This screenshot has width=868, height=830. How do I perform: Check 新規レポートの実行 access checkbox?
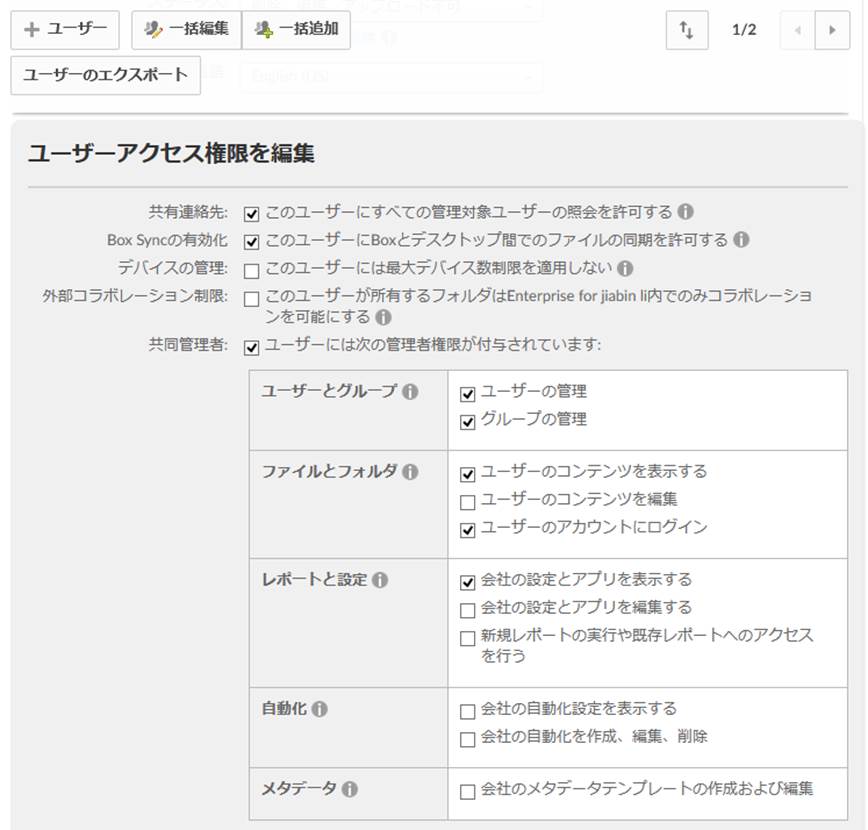468,638
